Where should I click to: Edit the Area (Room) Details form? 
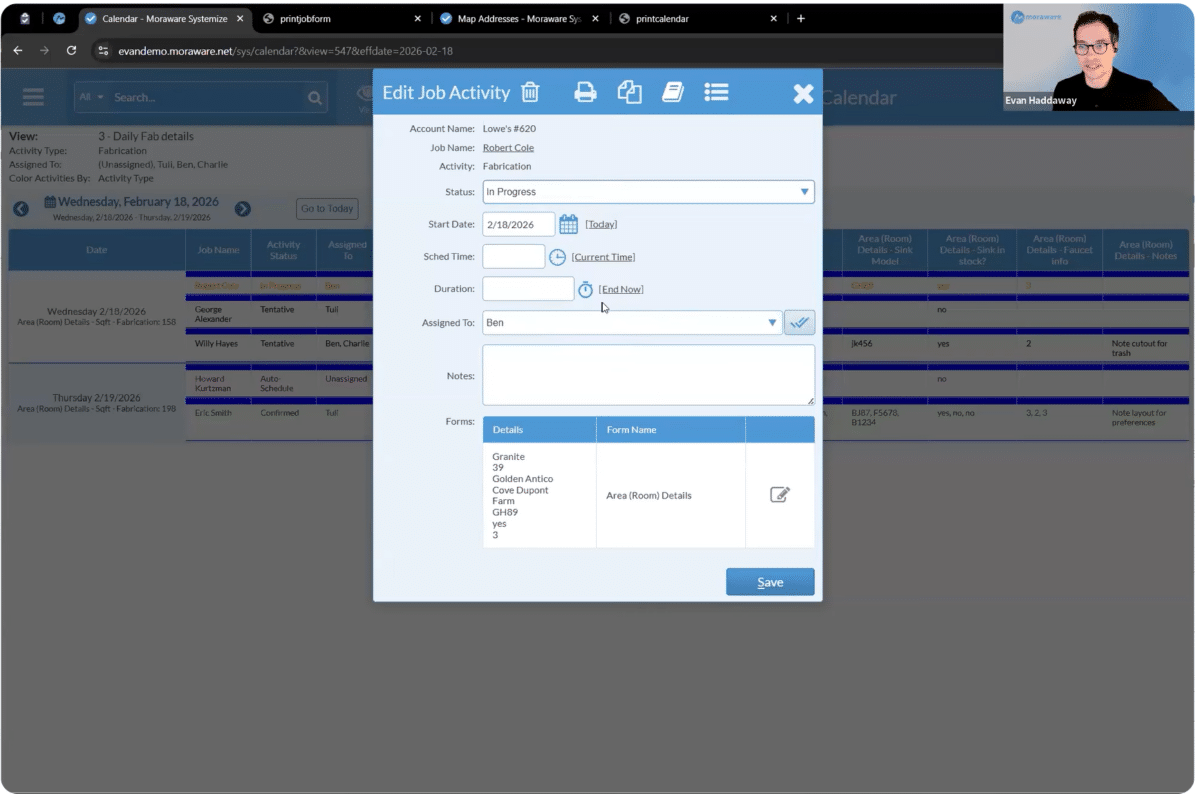click(780, 495)
